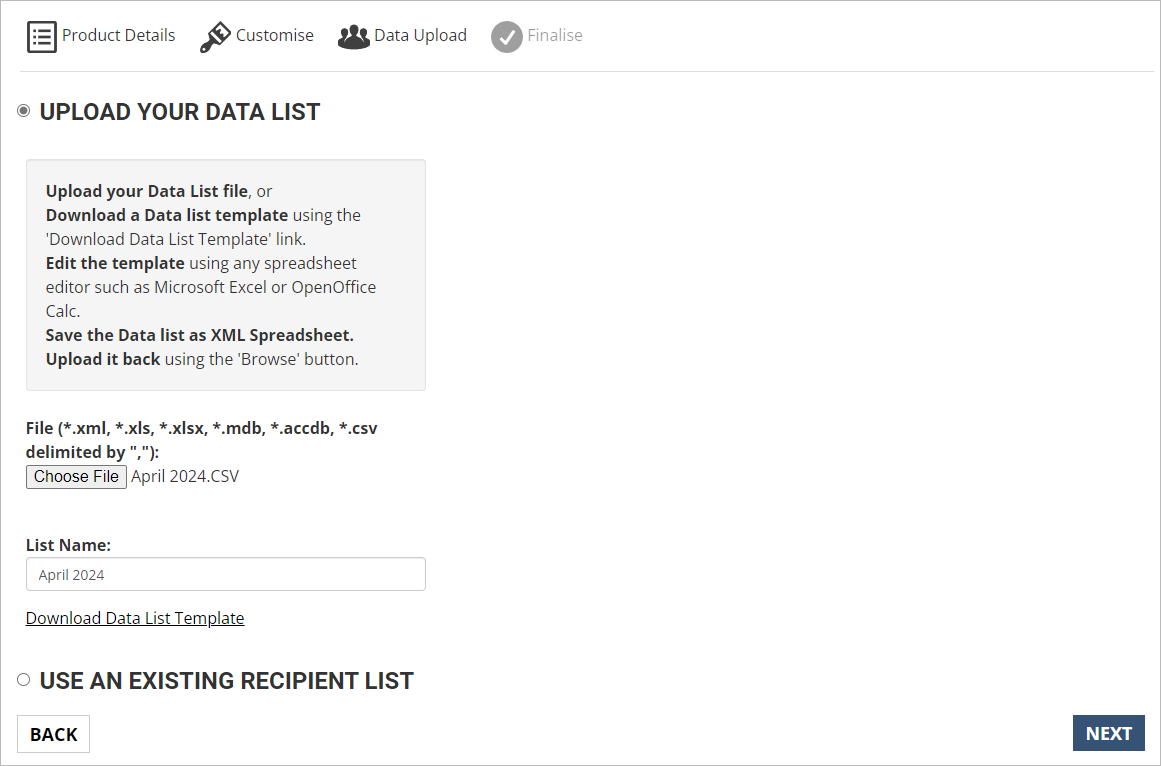Open the Product Details step

click(x=118, y=36)
